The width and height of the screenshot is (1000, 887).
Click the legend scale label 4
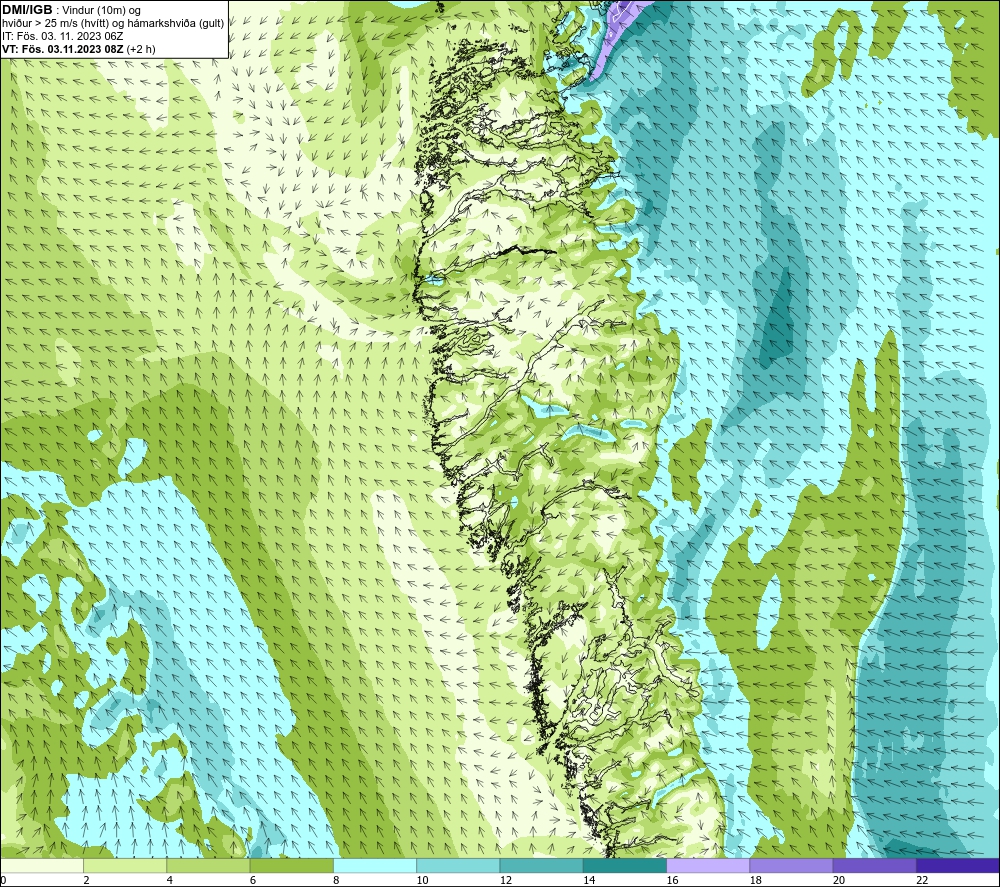(x=170, y=880)
